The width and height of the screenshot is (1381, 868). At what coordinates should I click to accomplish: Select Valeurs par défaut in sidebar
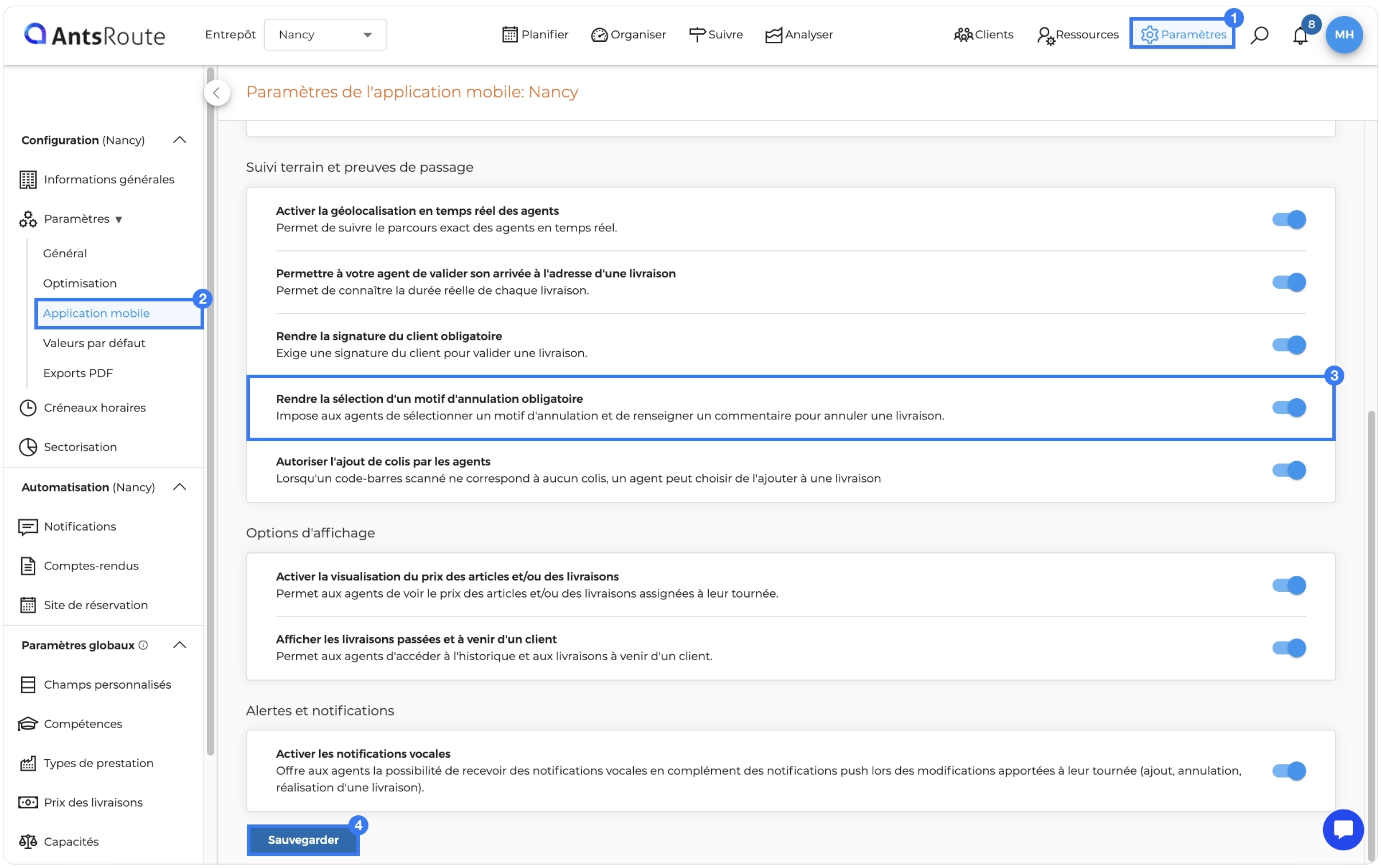point(94,343)
